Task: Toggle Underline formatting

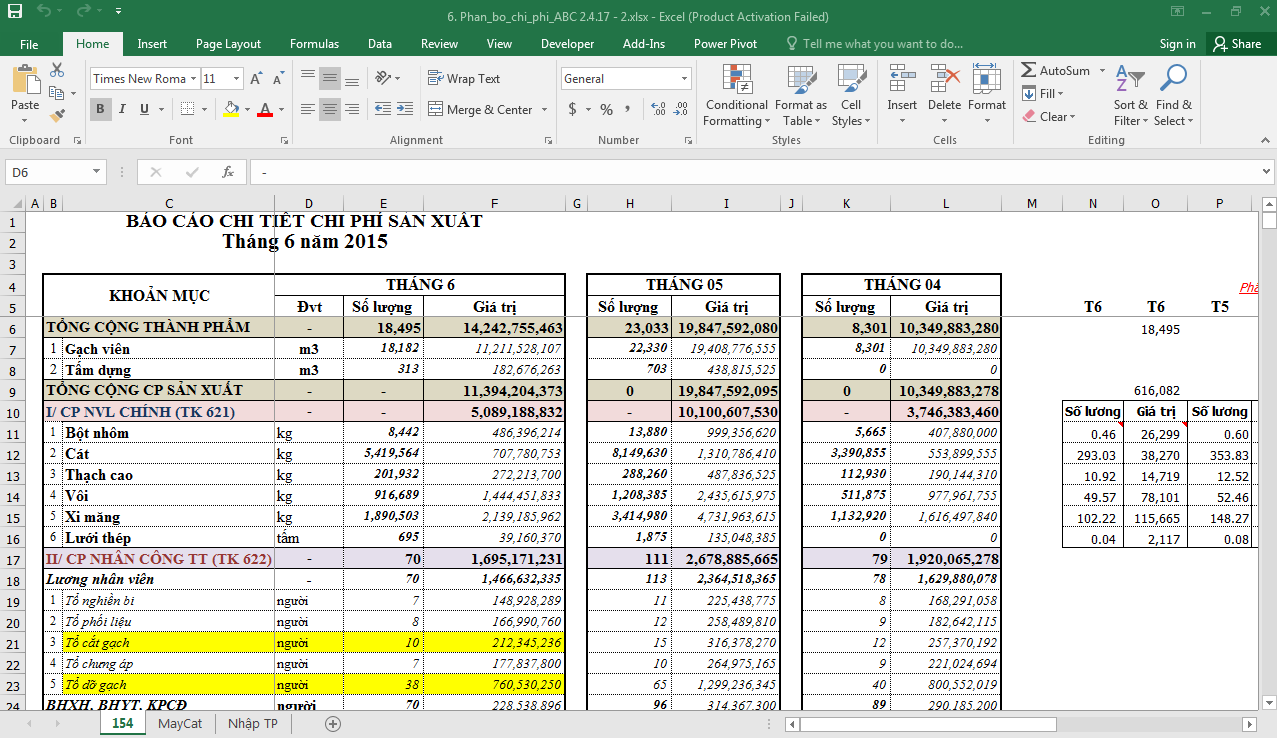Action: click(143, 109)
